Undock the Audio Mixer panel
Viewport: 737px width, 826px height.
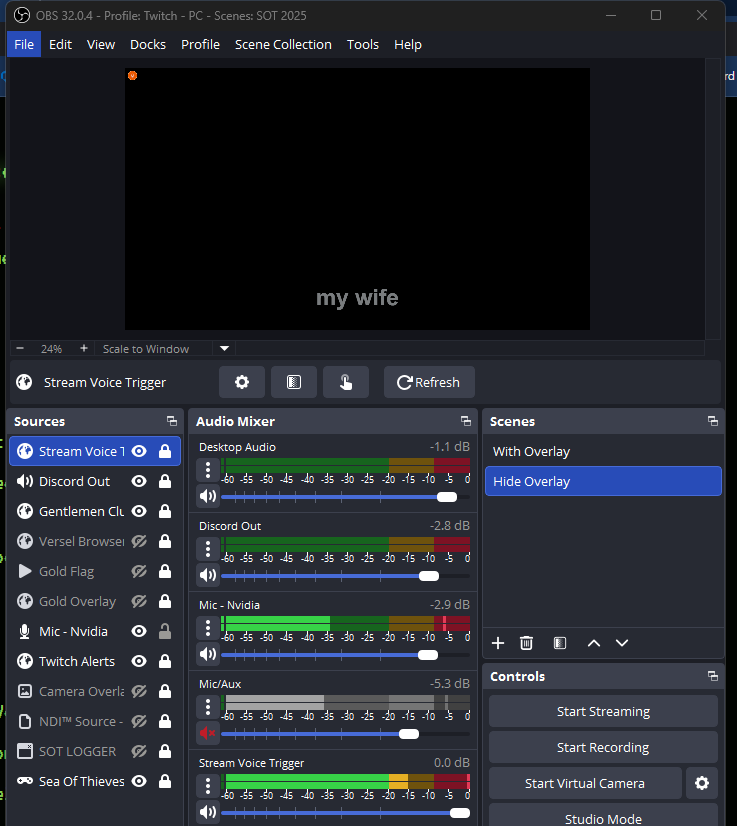[466, 421]
